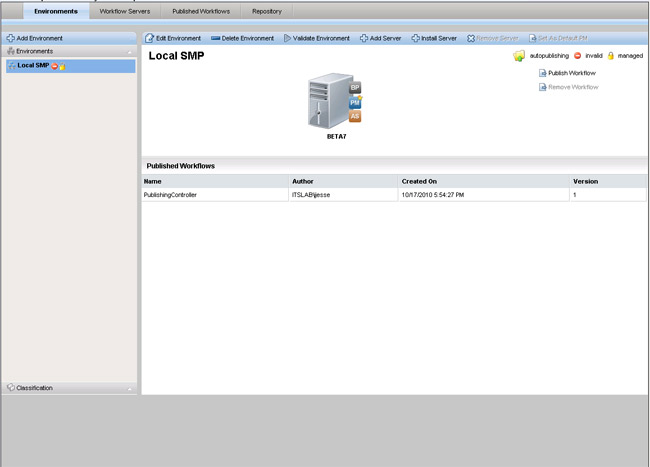Viewport: 650px width, 467px height.
Task: Collapse the Environments panel header
Action: pos(70,51)
